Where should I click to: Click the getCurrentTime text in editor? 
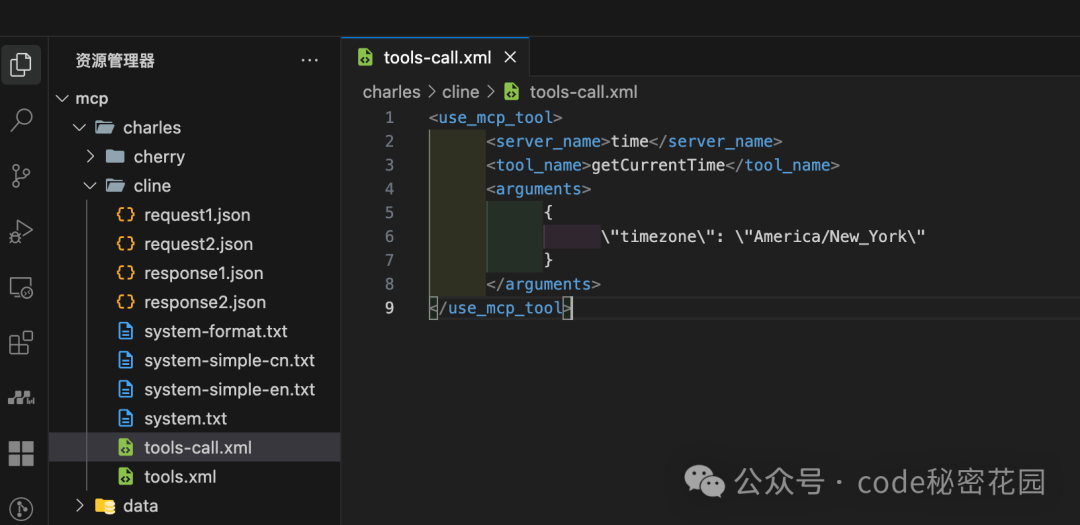point(658,165)
